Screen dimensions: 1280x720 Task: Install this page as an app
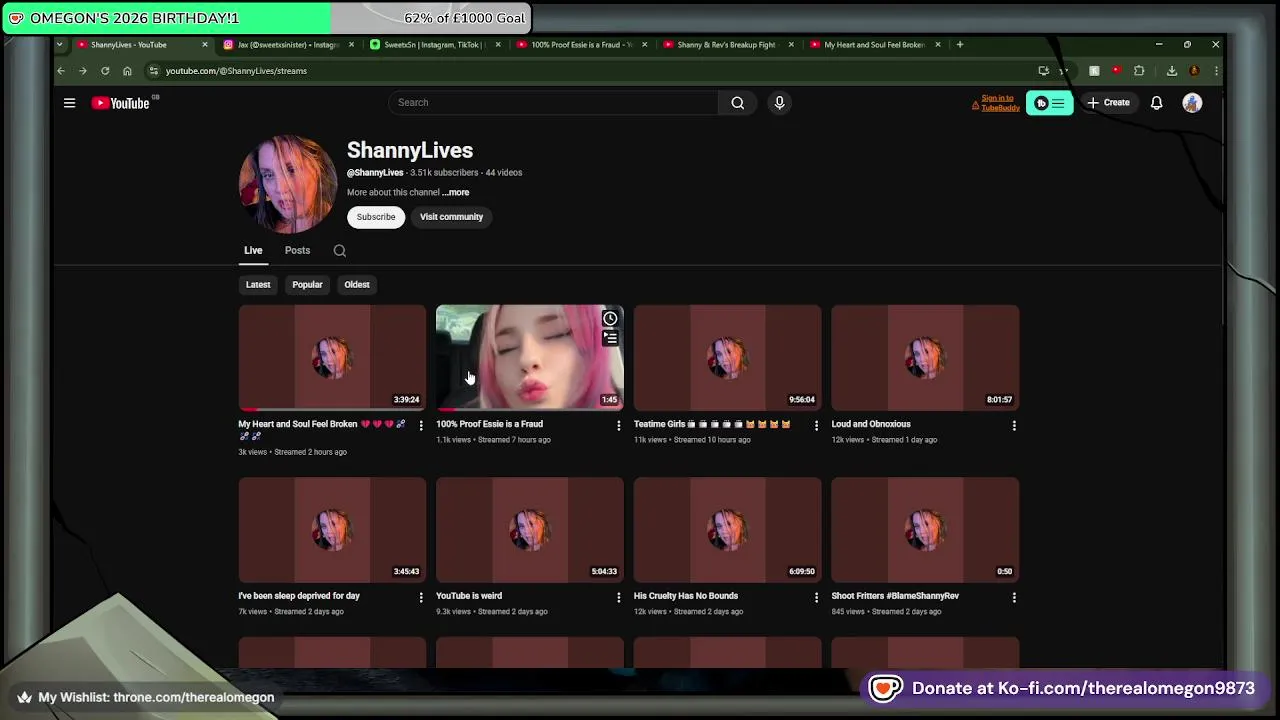(1043, 71)
